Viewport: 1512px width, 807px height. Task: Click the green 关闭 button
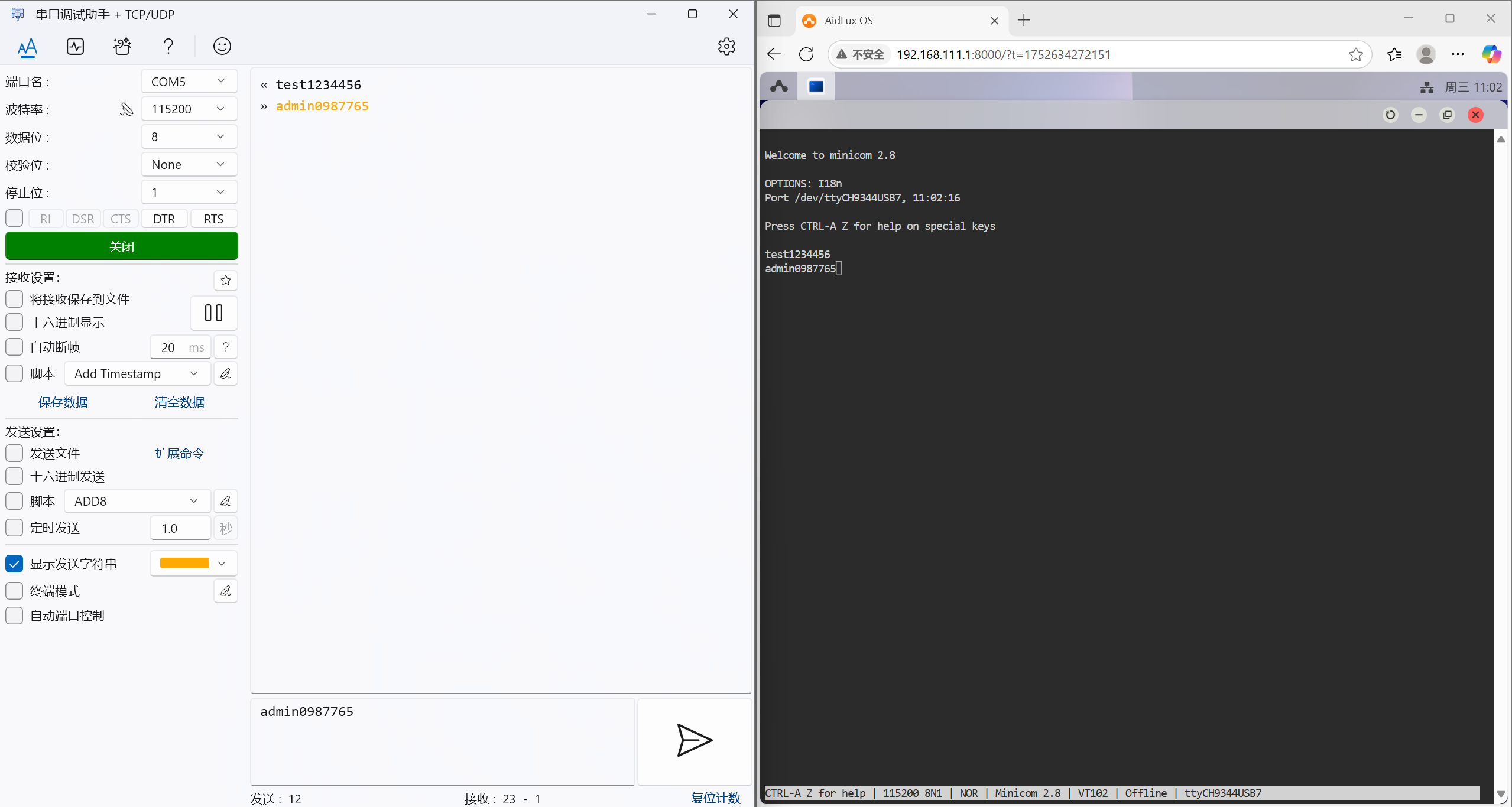[122, 246]
